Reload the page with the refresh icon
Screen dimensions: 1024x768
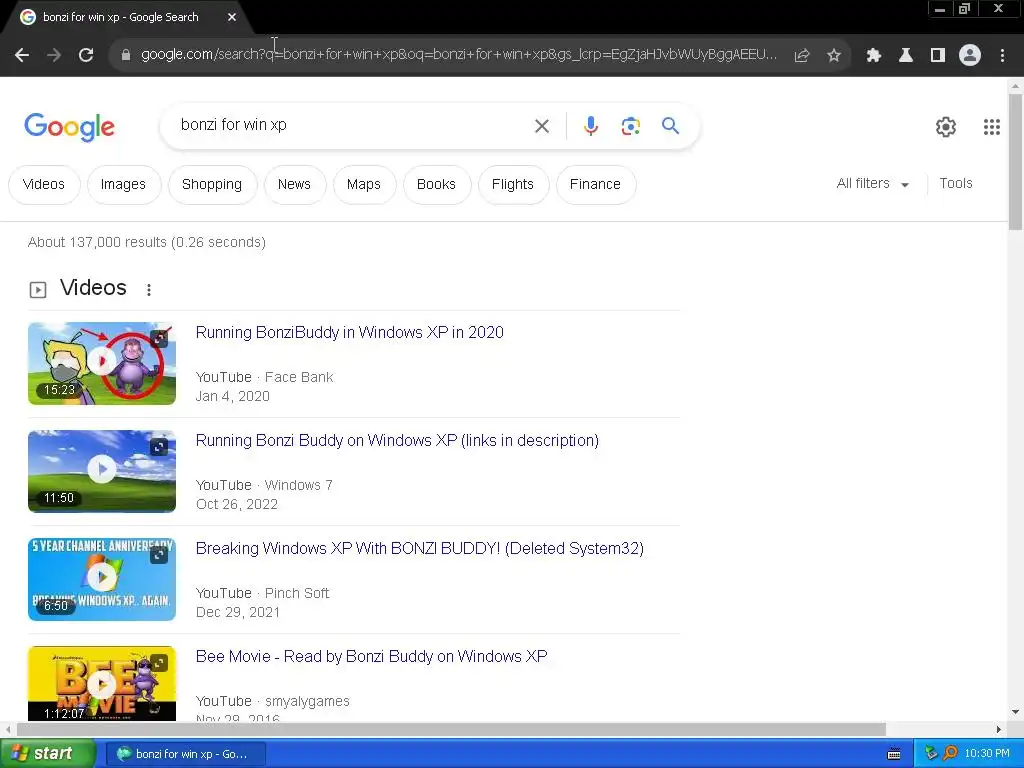pos(86,55)
